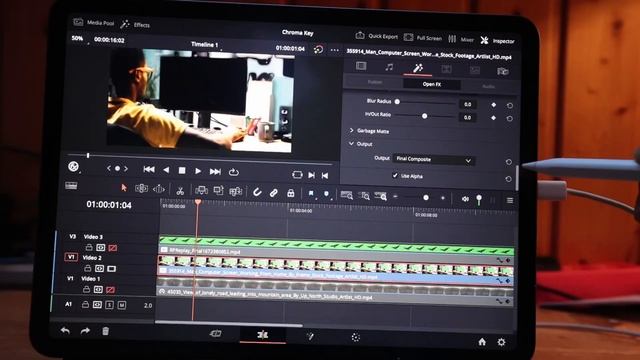Viewport: 640px width, 360px height.
Task: Click the Replace Clip icon
Action: [x=236, y=191]
